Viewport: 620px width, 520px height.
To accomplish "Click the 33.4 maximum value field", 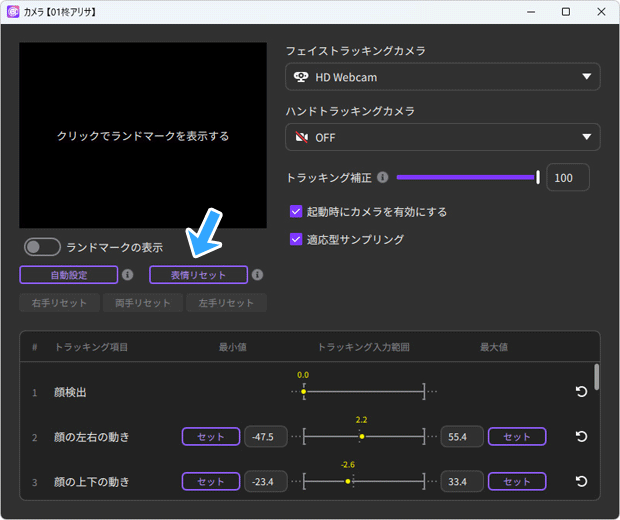I will tap(462, 482).
